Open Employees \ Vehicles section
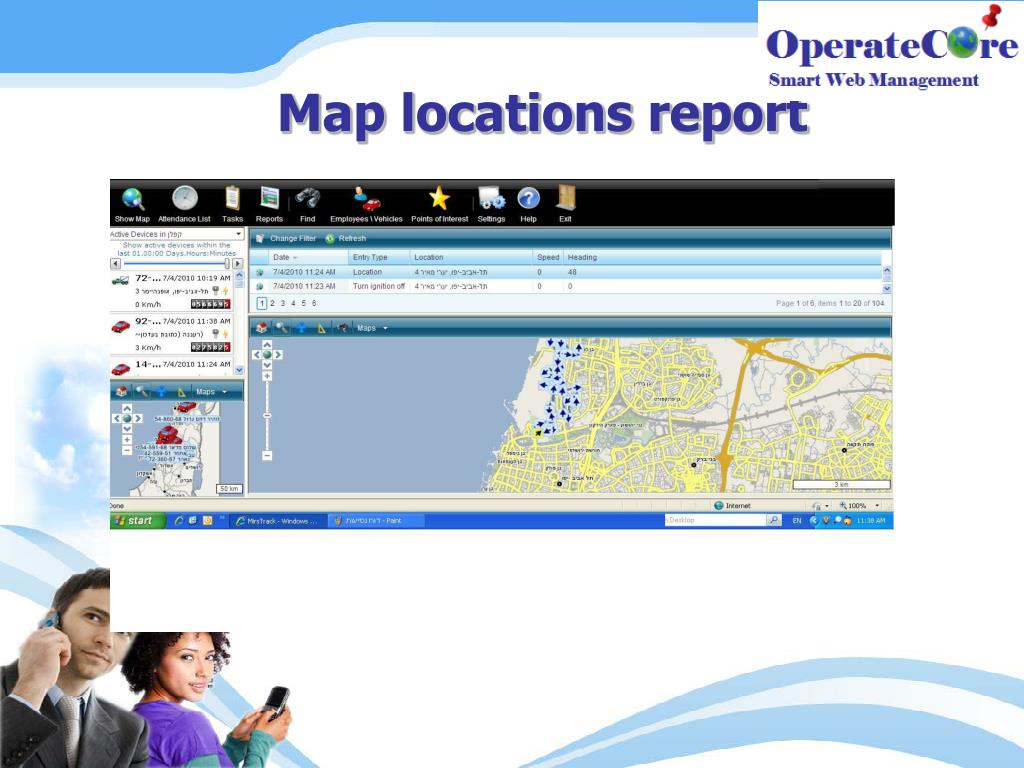 [366, 205]
